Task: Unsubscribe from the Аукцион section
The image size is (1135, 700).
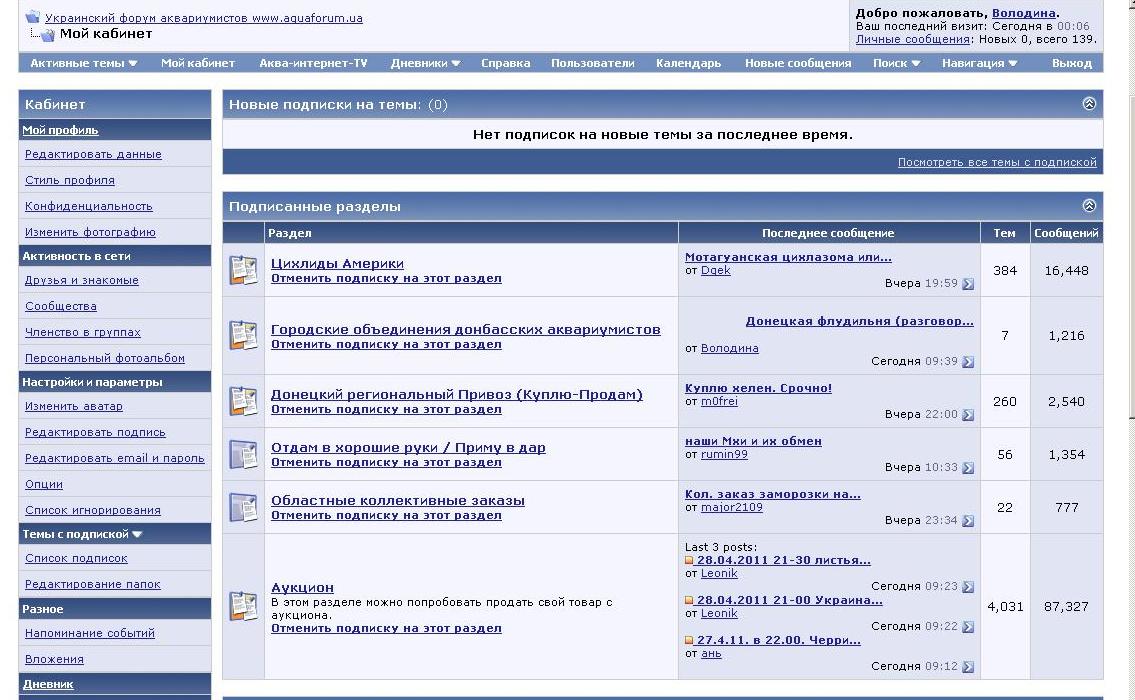Action: [x=386, y=628]
